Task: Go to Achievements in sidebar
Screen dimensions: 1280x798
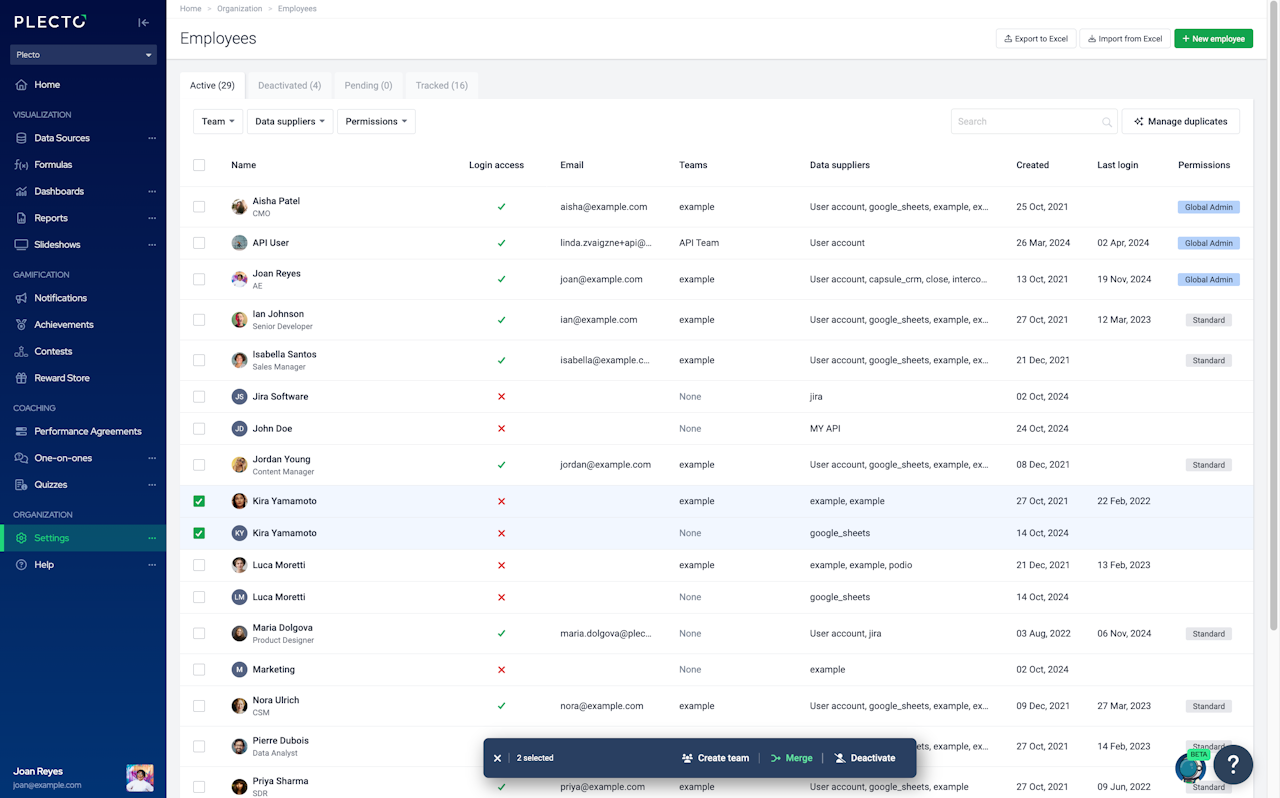Action: pyautogui.click(x=63, y=325)
